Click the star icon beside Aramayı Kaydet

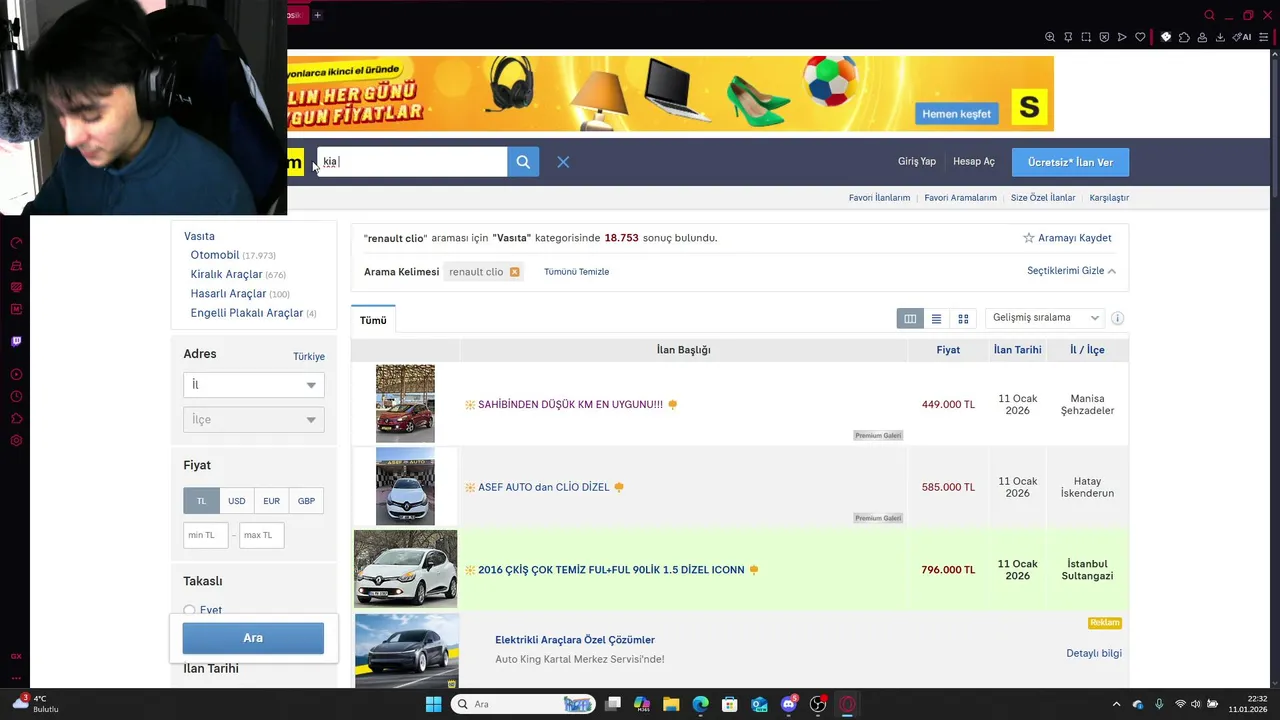click(x=1028, y=238)
